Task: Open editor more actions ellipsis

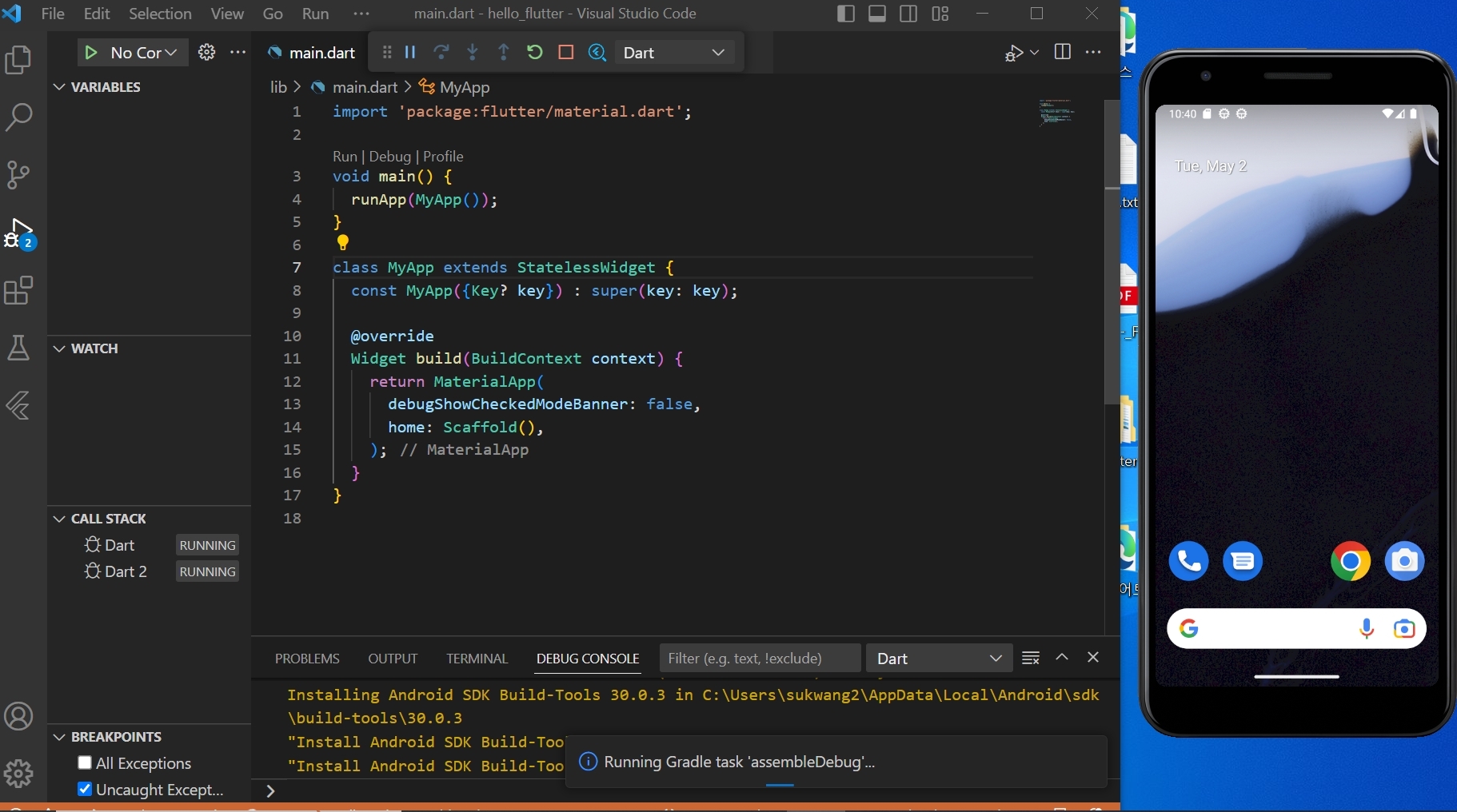Action: 1093,52
